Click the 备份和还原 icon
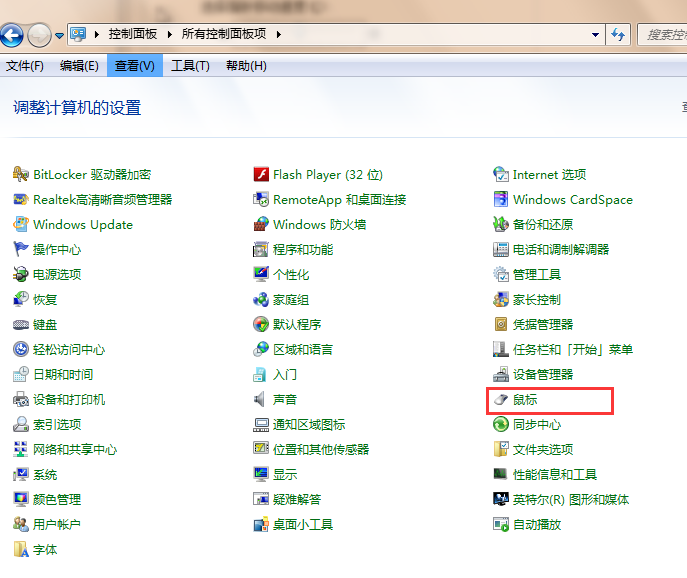The width and height of the screenshot is (687, 578). pyautogui.click(x=501, y=224)
